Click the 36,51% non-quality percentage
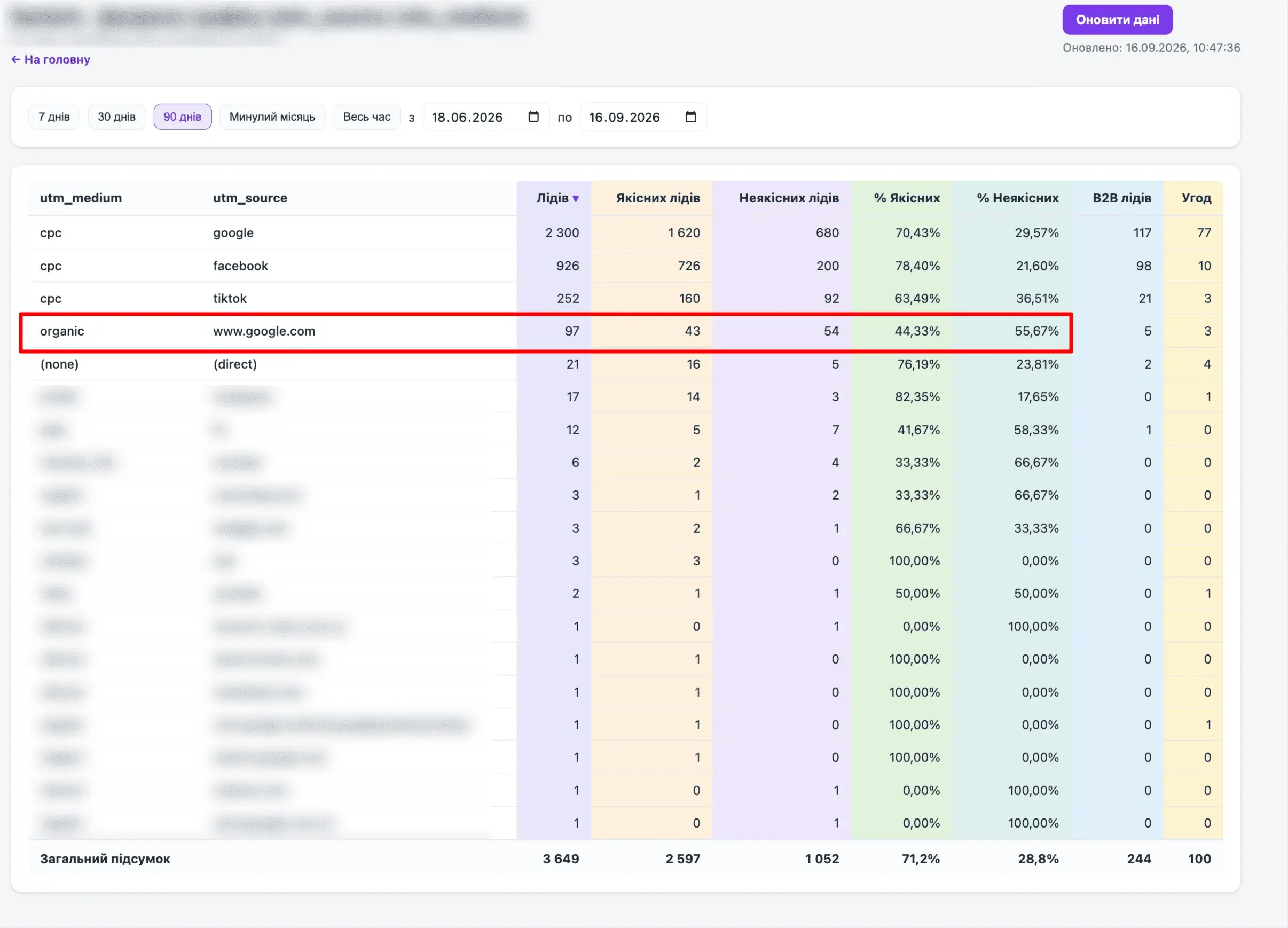The width and height of the screenshot is (1288, 928). [x=1037, y=298]
